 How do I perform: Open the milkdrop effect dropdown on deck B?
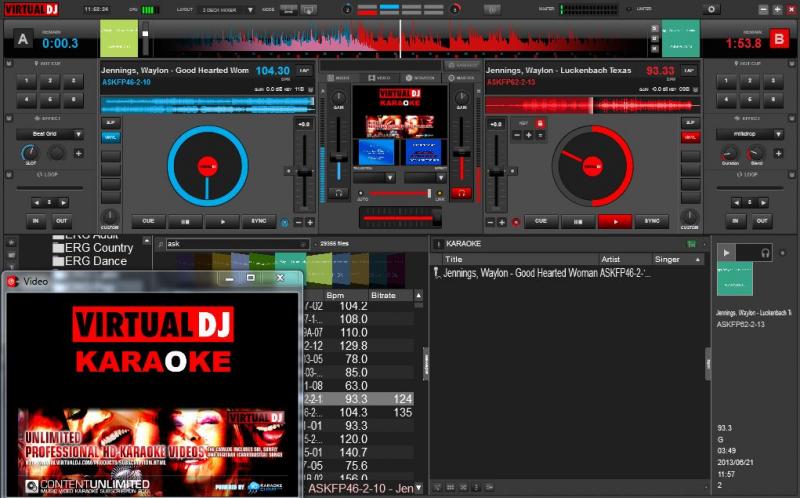(749, 134)
